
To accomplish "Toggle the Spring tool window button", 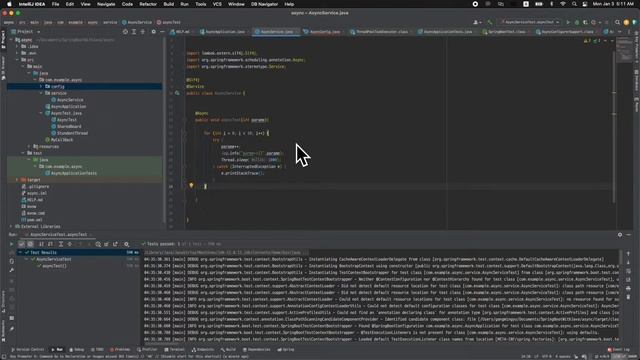I will click(286, 350).
